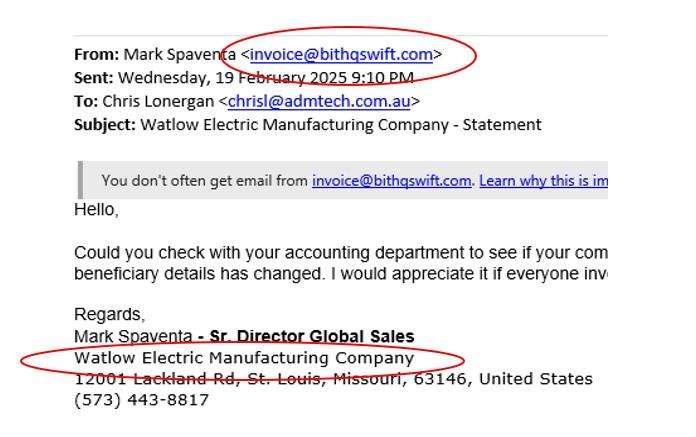The width and height of the screenshot is (696, 437).
Task: Click the bold "Subject:" label
Action: point(105,125)
